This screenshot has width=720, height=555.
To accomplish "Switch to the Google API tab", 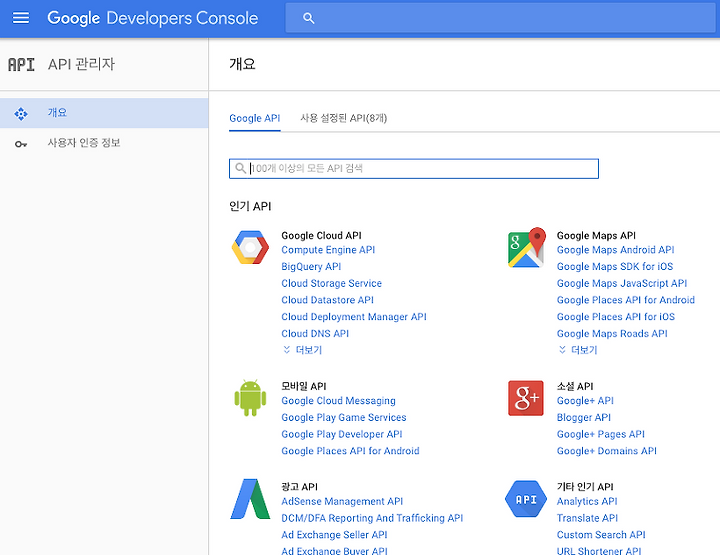I will 254,118.
